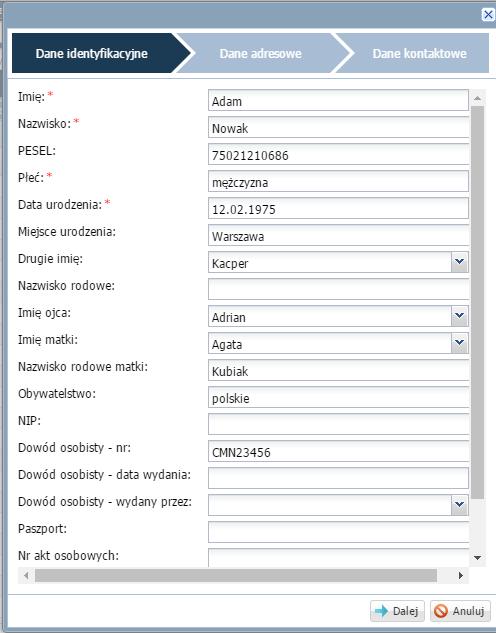Image resolution: width=496 pixels, height=633 pixels.
Task: Click the vertical scrollbar up arrow
Action: [x=477, y=98]
